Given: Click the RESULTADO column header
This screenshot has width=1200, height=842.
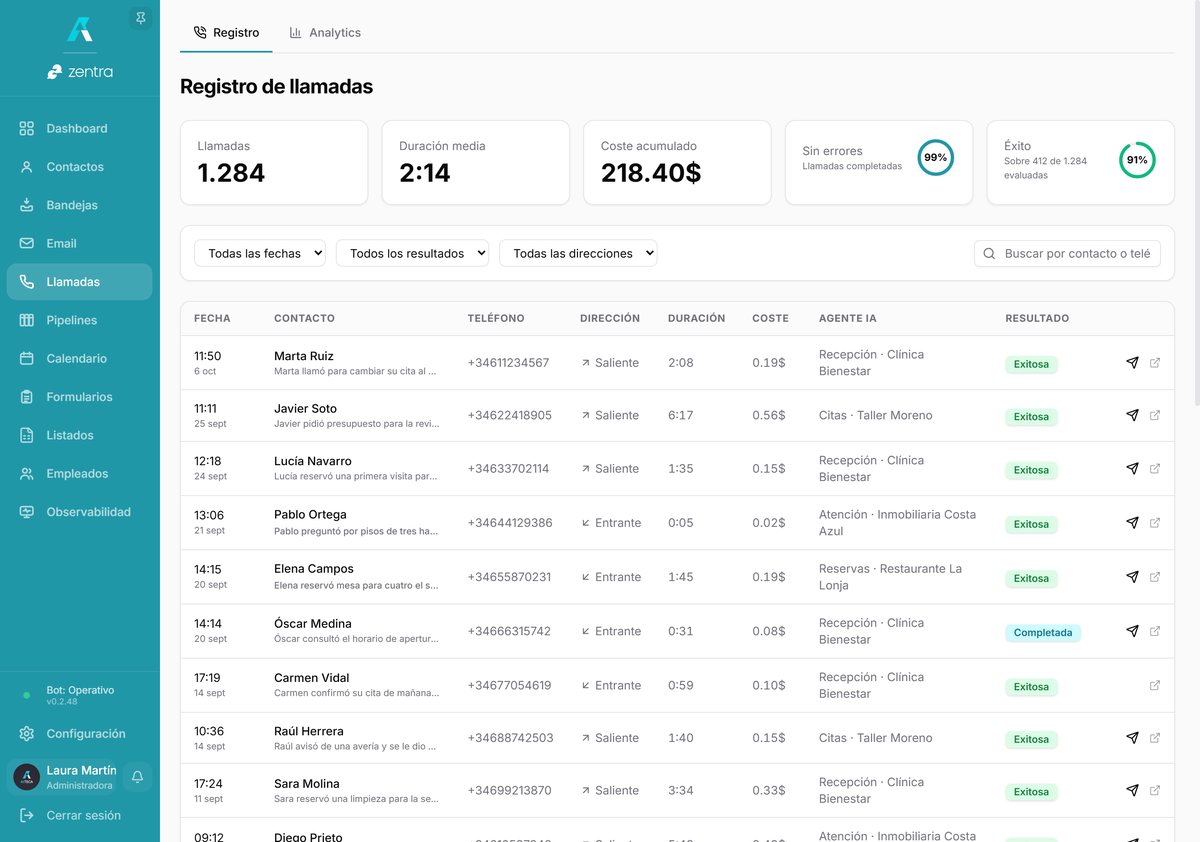Looking at the screenshot, I should pos(1037,318).
